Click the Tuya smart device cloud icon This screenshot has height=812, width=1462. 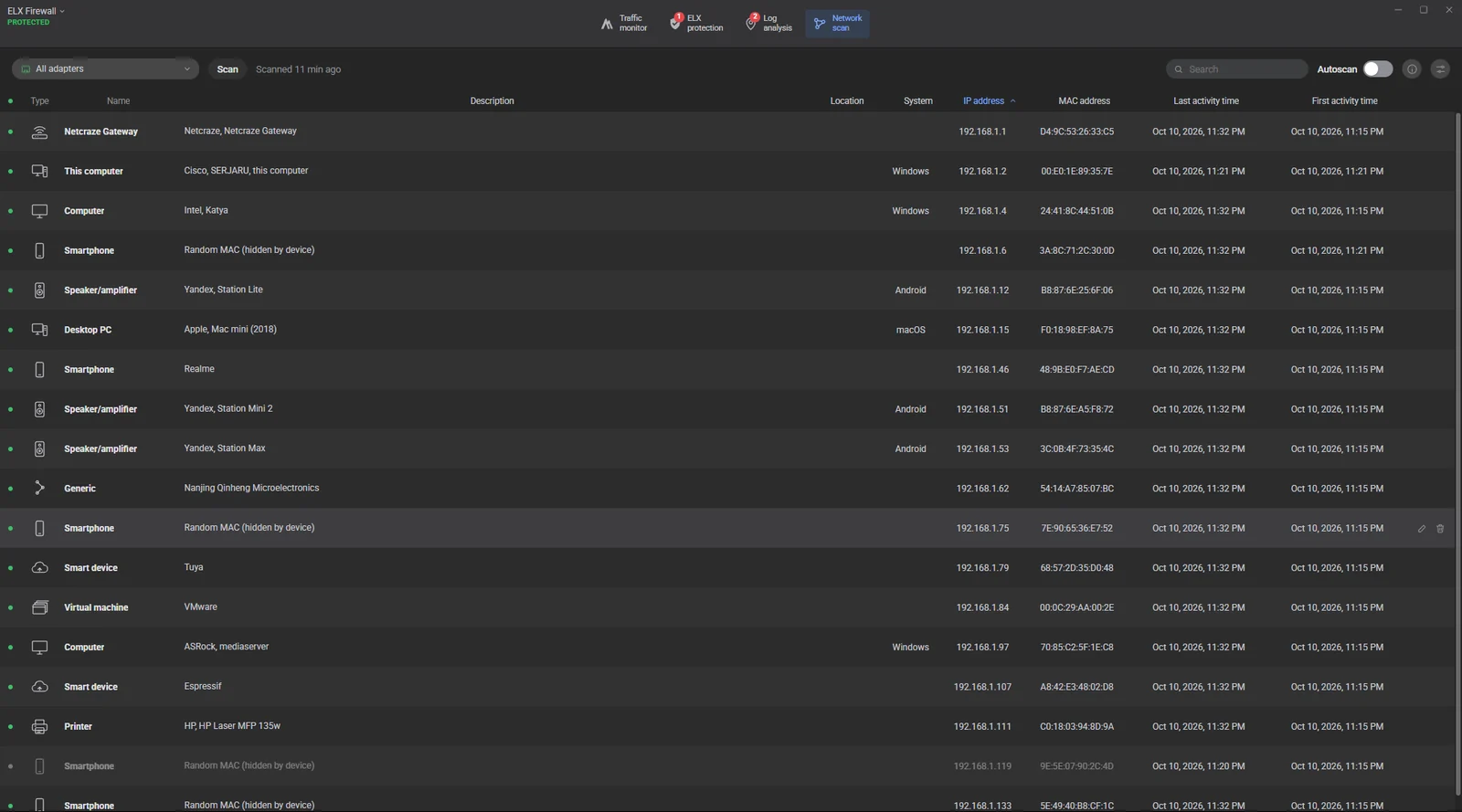(39, 568)
